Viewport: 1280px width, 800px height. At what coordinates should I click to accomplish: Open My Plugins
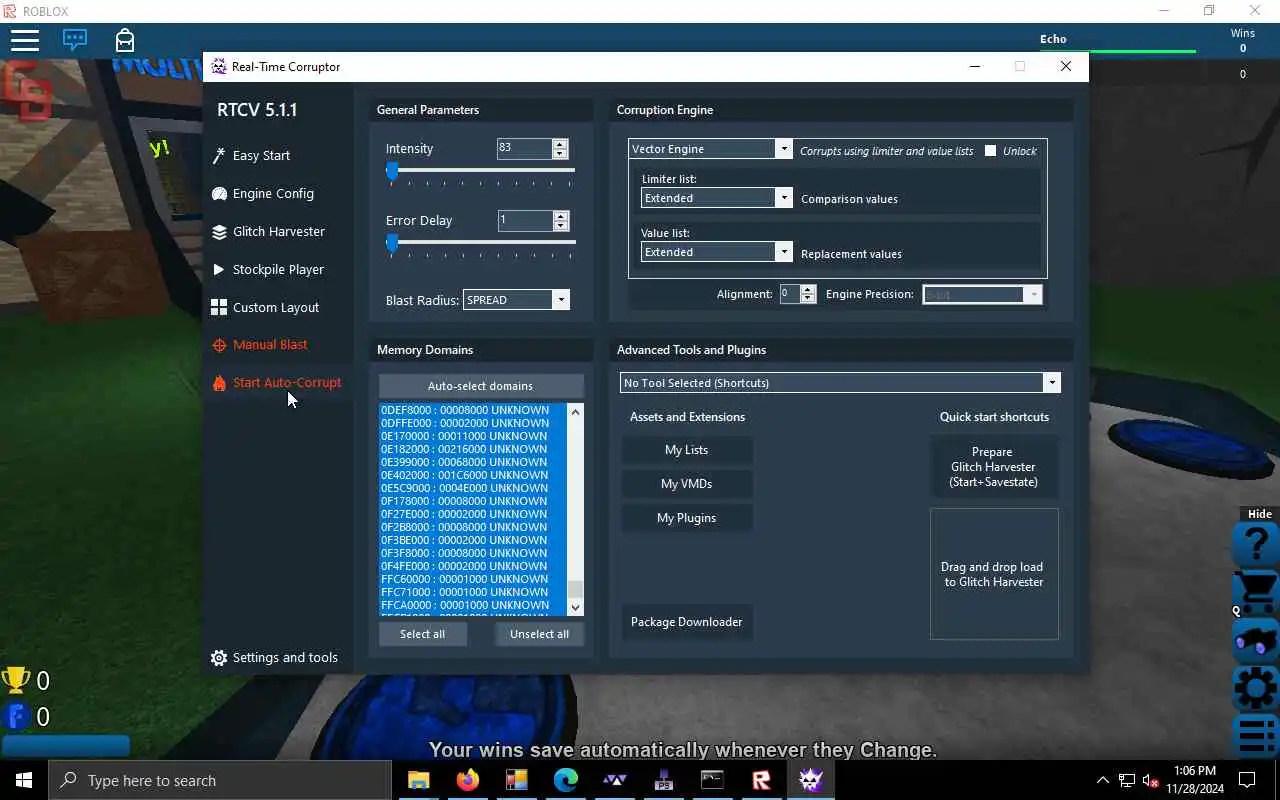(x=687, y=518)
